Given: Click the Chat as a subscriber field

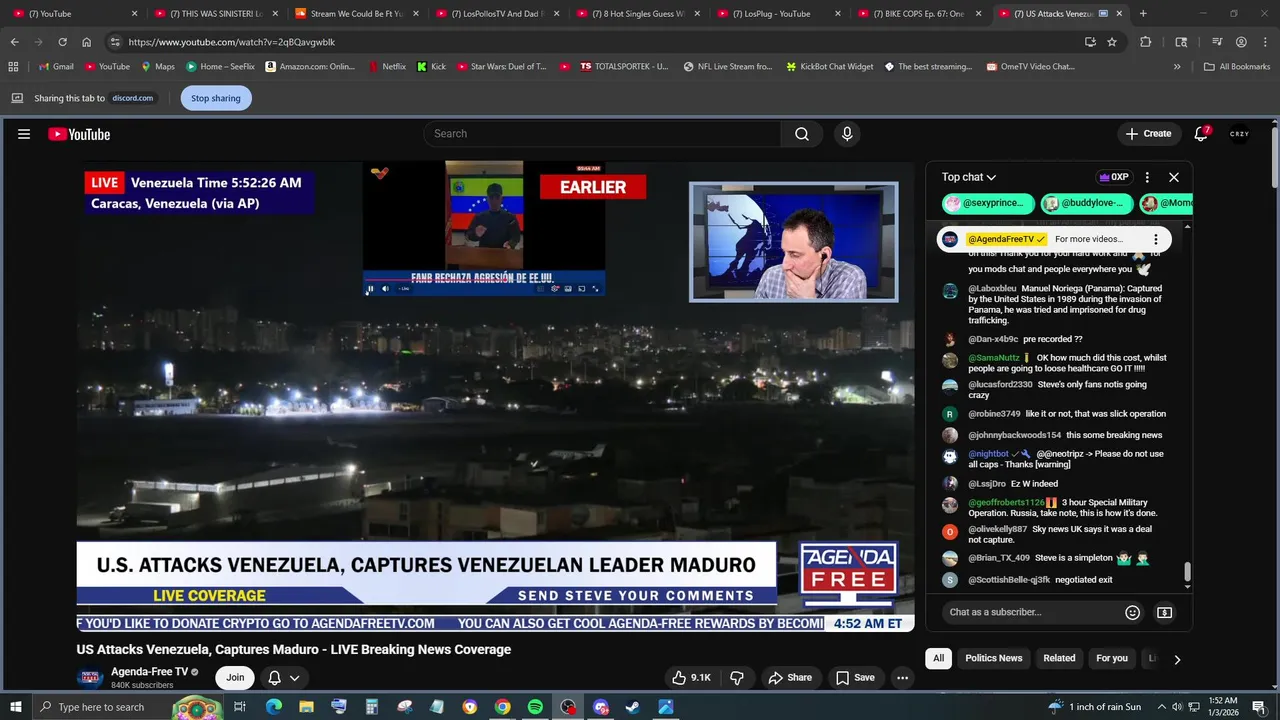Looking at the screenshot, I should click(x=1033, y=612).
